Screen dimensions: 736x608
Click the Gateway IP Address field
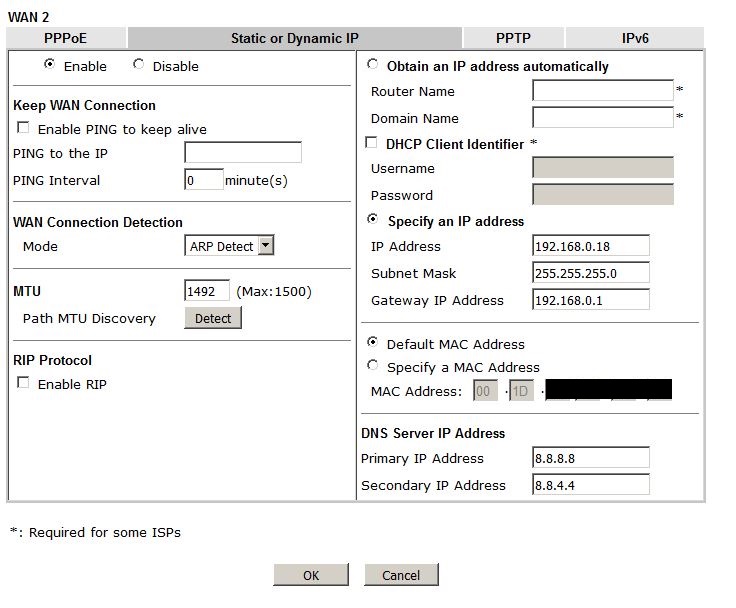pos(591,300)
